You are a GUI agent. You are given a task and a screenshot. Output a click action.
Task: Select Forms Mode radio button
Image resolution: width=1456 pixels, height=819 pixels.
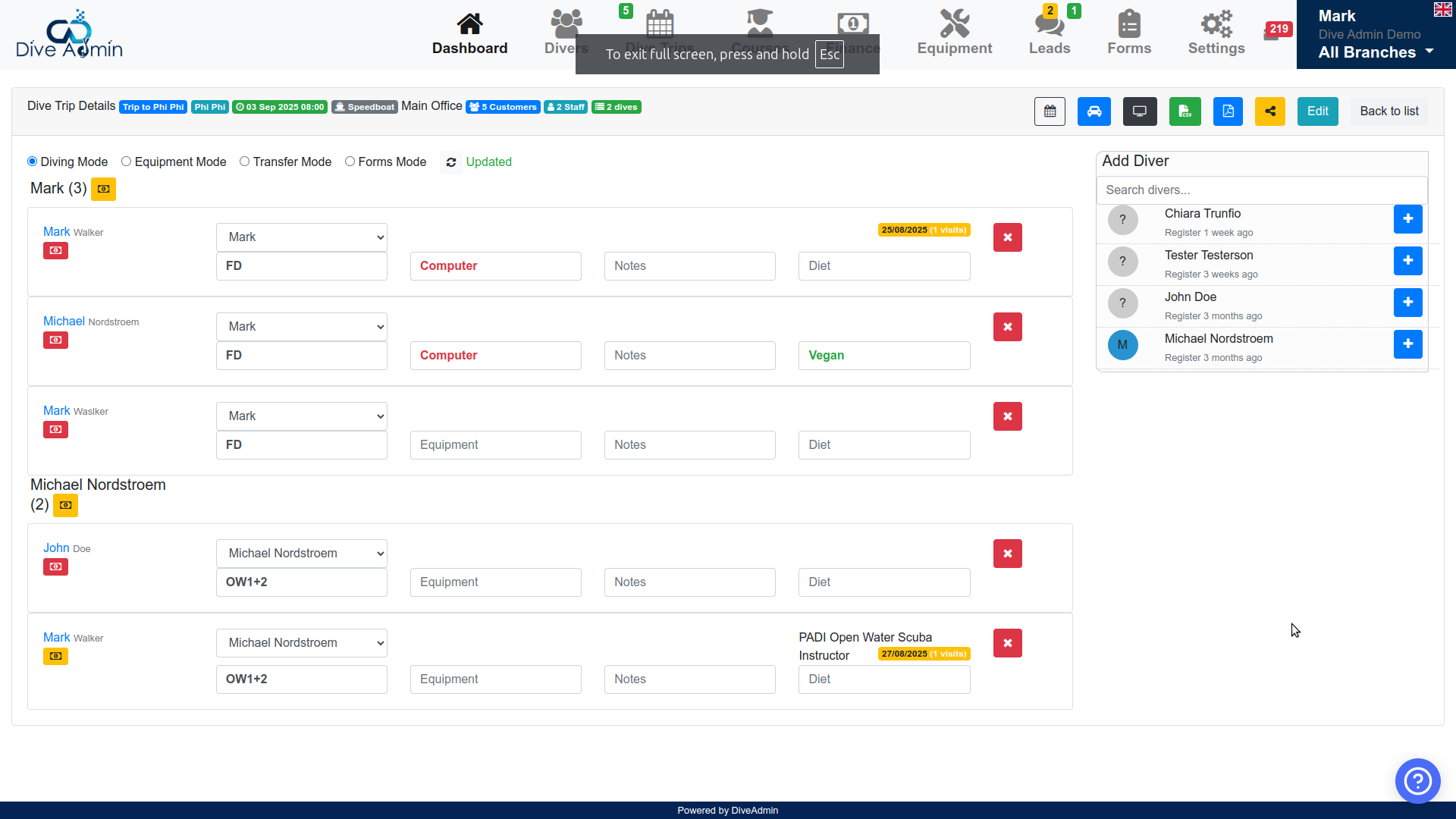click(x=350, y=162)
